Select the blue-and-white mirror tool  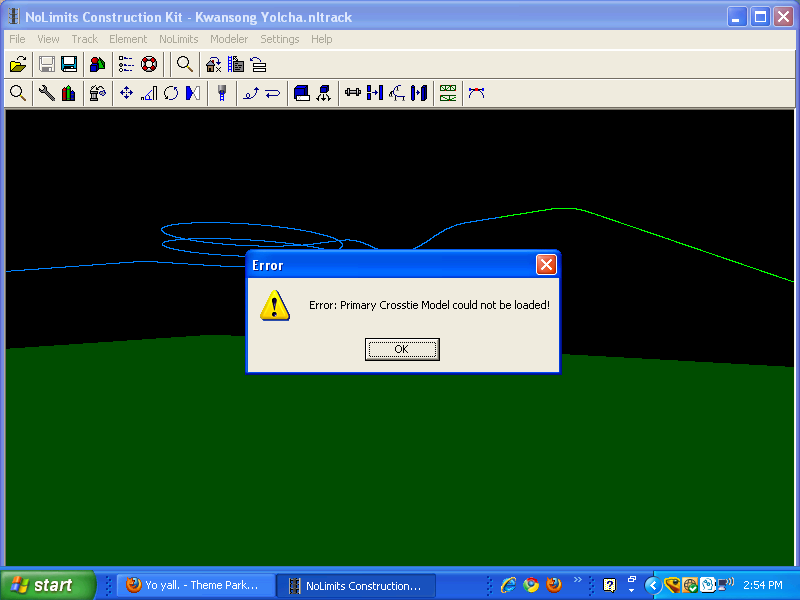coord(193,93)
